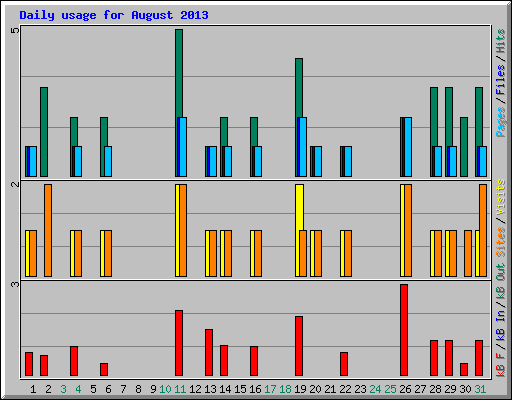Select the tallest red kB bar, day 26
This screenshot has width=512, height=400.
pos(404,330)
